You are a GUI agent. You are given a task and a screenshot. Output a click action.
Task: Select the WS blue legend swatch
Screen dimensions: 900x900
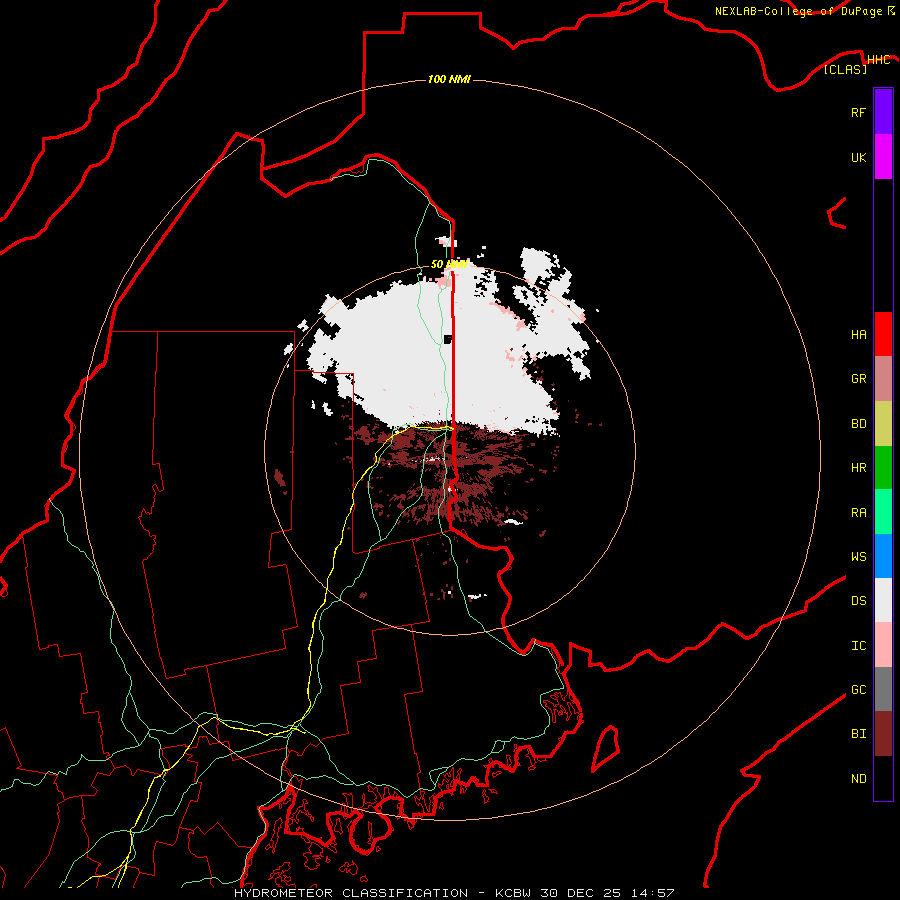[x=883, y=556]
